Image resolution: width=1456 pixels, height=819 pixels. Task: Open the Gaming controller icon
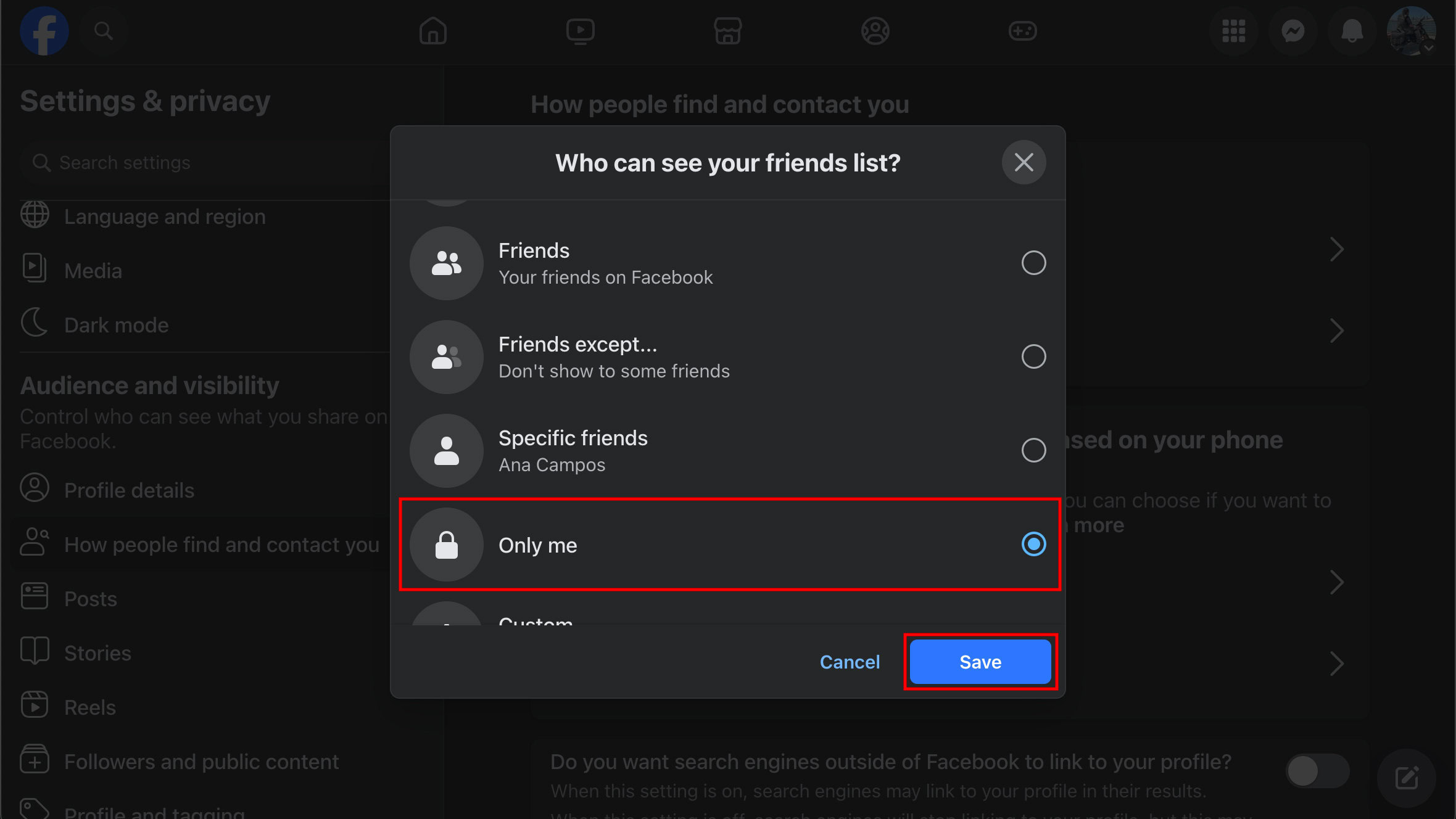coord(1022,31)
